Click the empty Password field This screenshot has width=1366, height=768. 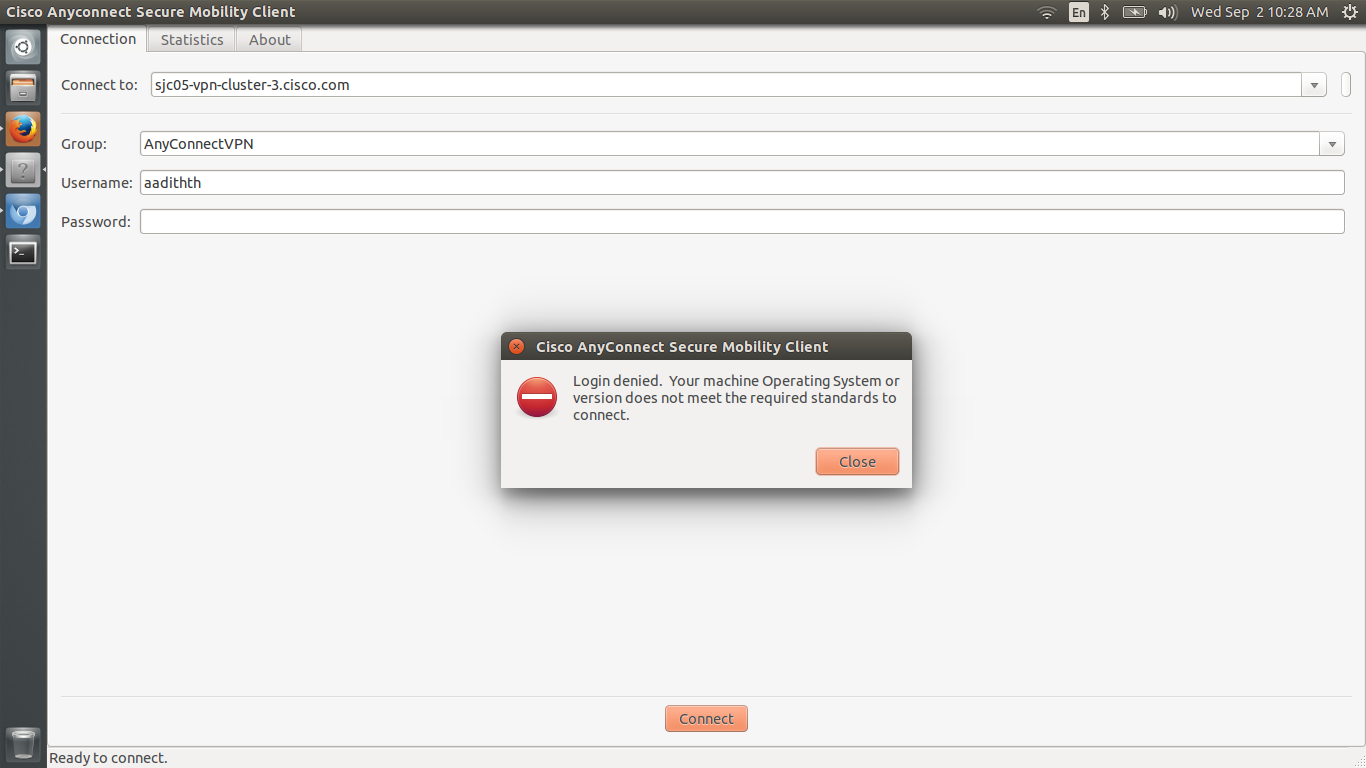742,222
